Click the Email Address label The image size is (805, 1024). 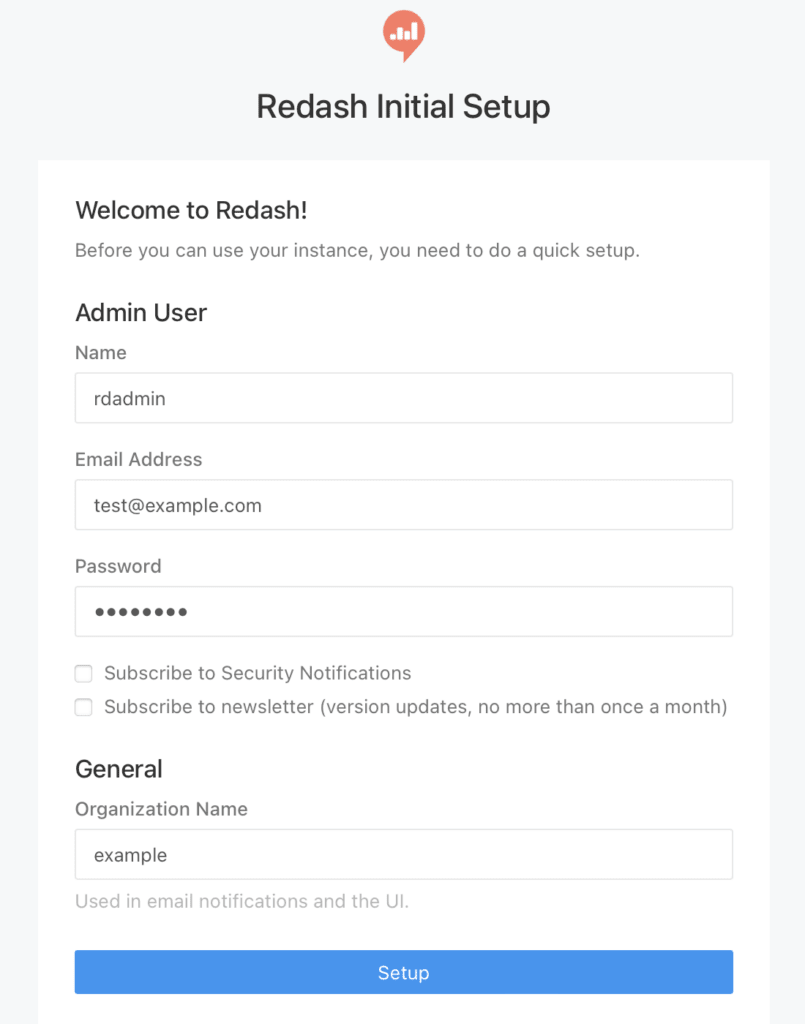[138, 460]
